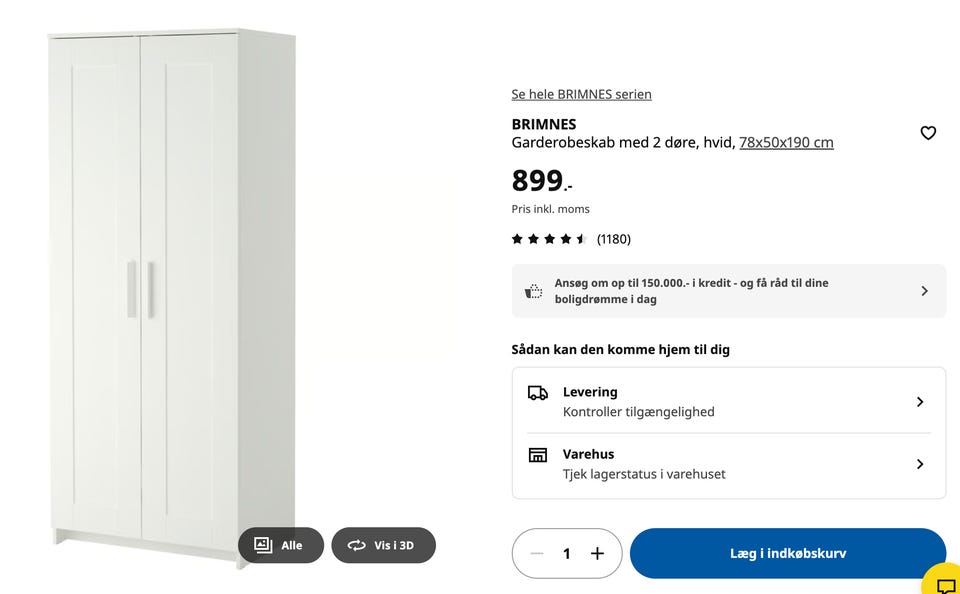This screenshot has height=594, width=960.
Task: Click the Varehus store icon
Action: point(538,455)
